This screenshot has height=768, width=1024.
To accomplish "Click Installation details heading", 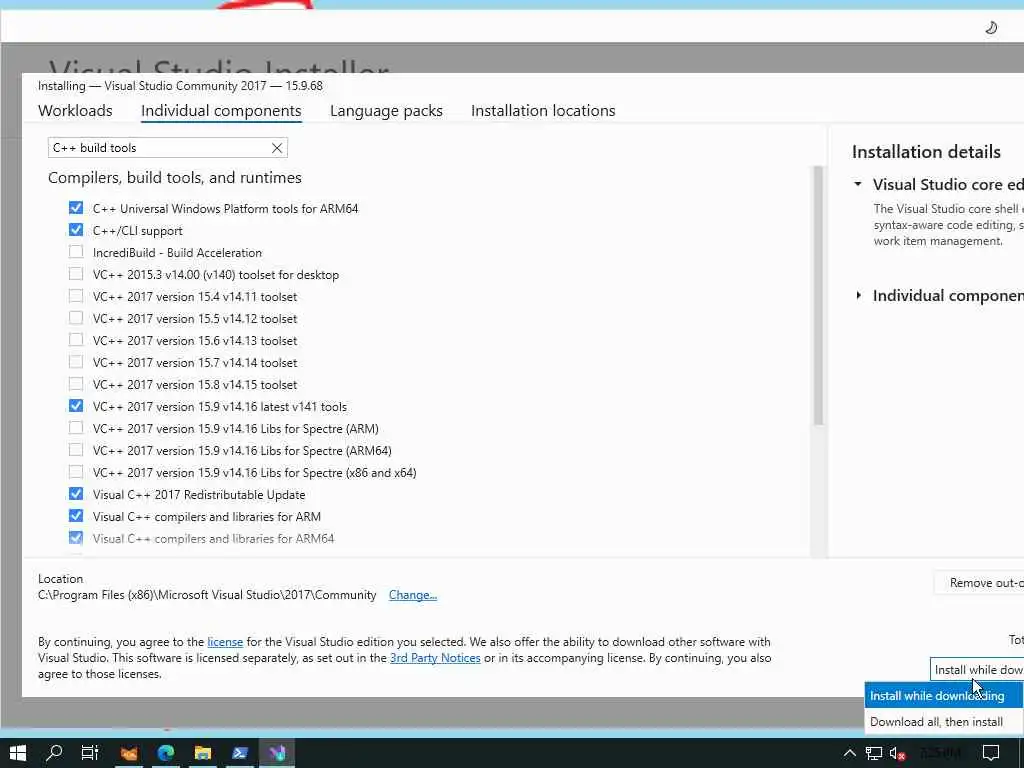I will click(x=926, y=152).
